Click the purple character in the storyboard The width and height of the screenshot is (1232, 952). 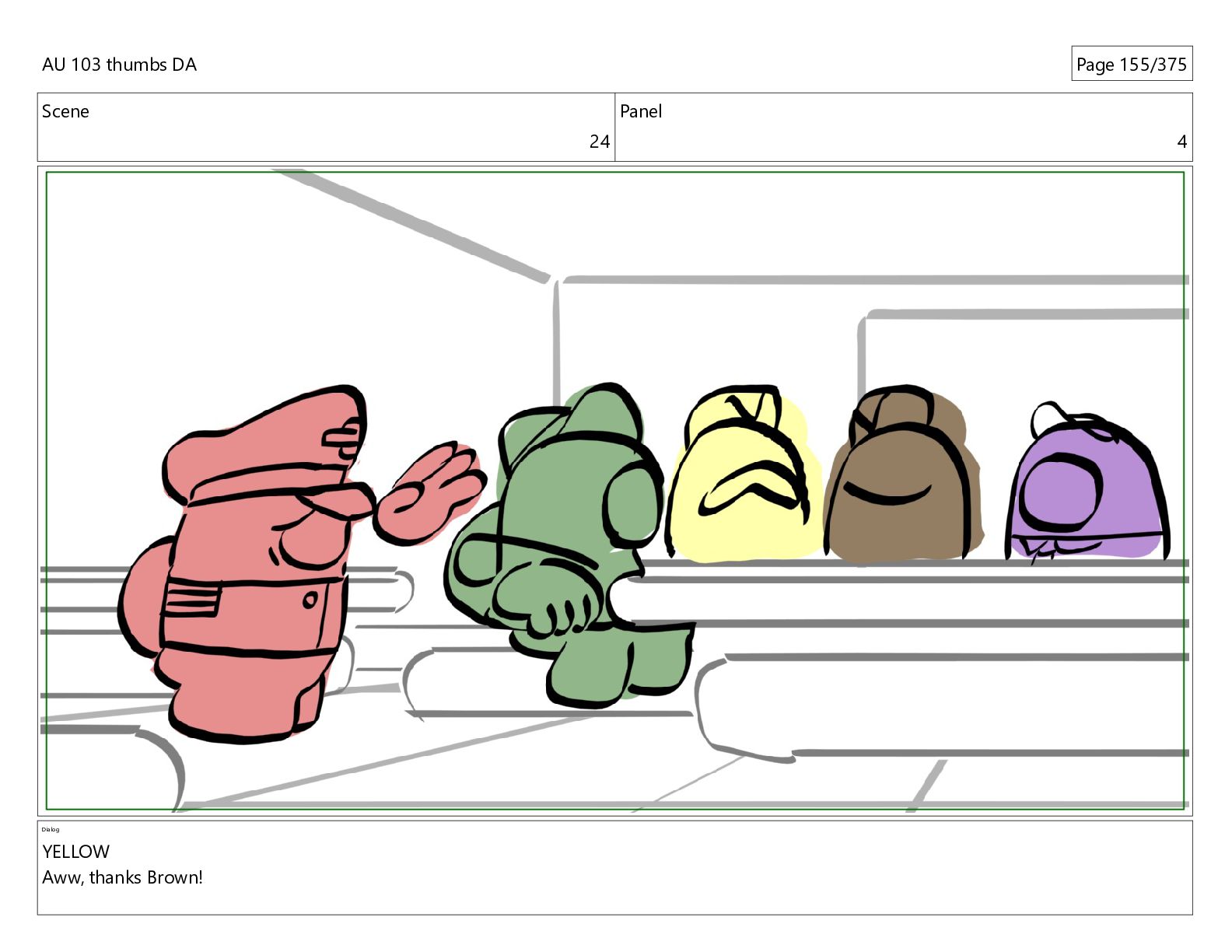[1087, 484]
